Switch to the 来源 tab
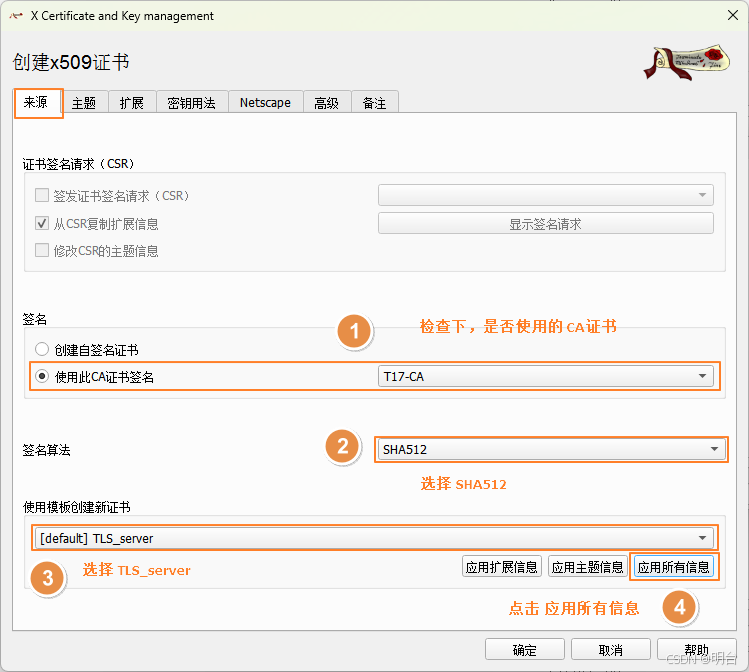The image size is (749, 672). tap(38, 103)
